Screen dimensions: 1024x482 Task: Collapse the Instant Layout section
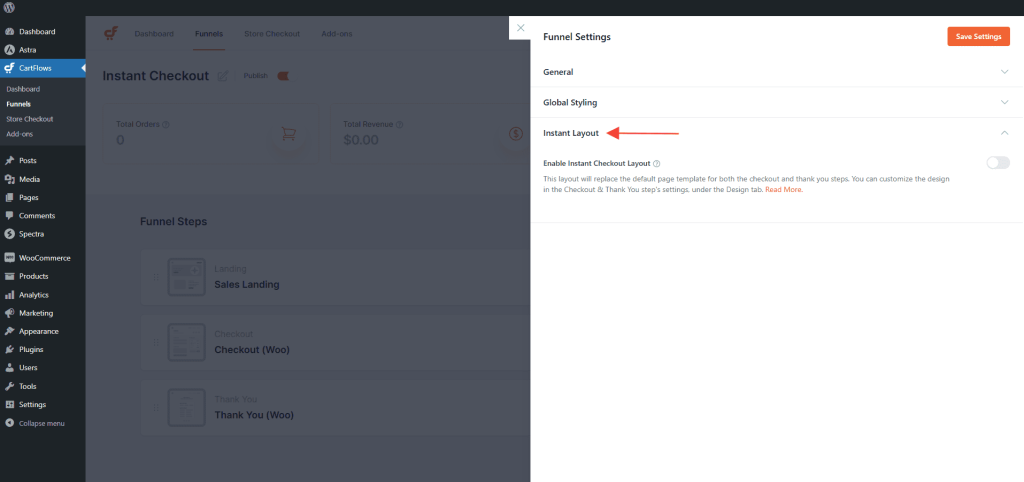(1004, 133)
